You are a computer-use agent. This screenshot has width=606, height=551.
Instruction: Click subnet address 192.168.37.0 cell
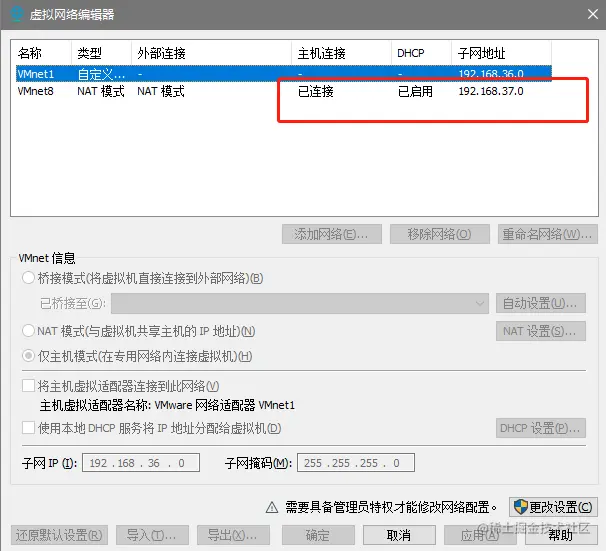[491, 92]
